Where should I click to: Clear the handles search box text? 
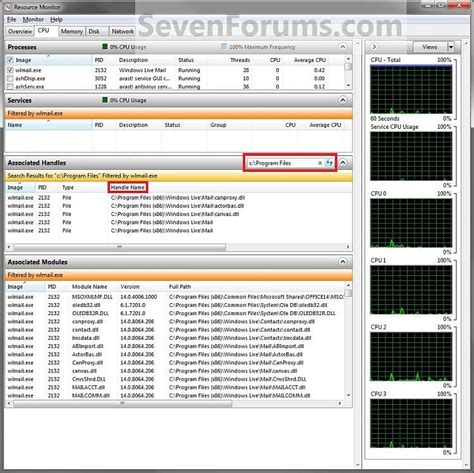point(320,163)
